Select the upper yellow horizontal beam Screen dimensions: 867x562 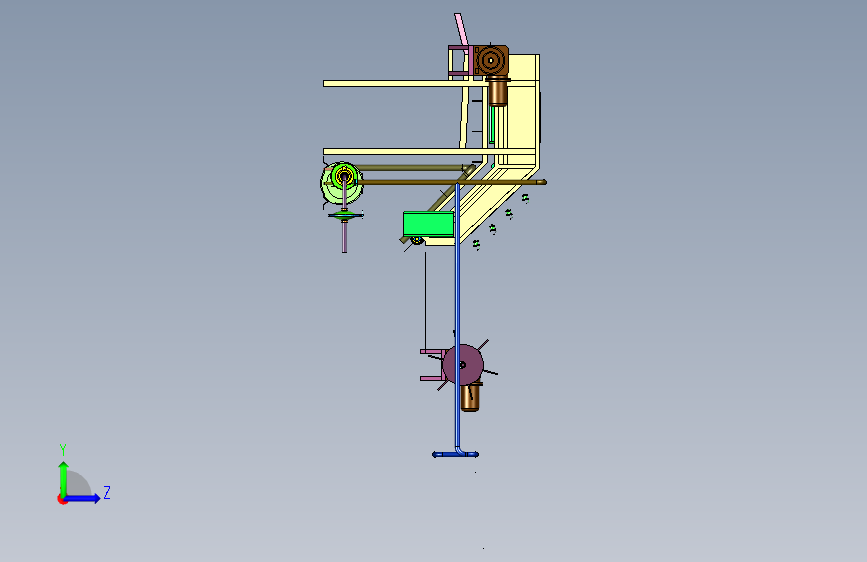(x=404, y=84)
